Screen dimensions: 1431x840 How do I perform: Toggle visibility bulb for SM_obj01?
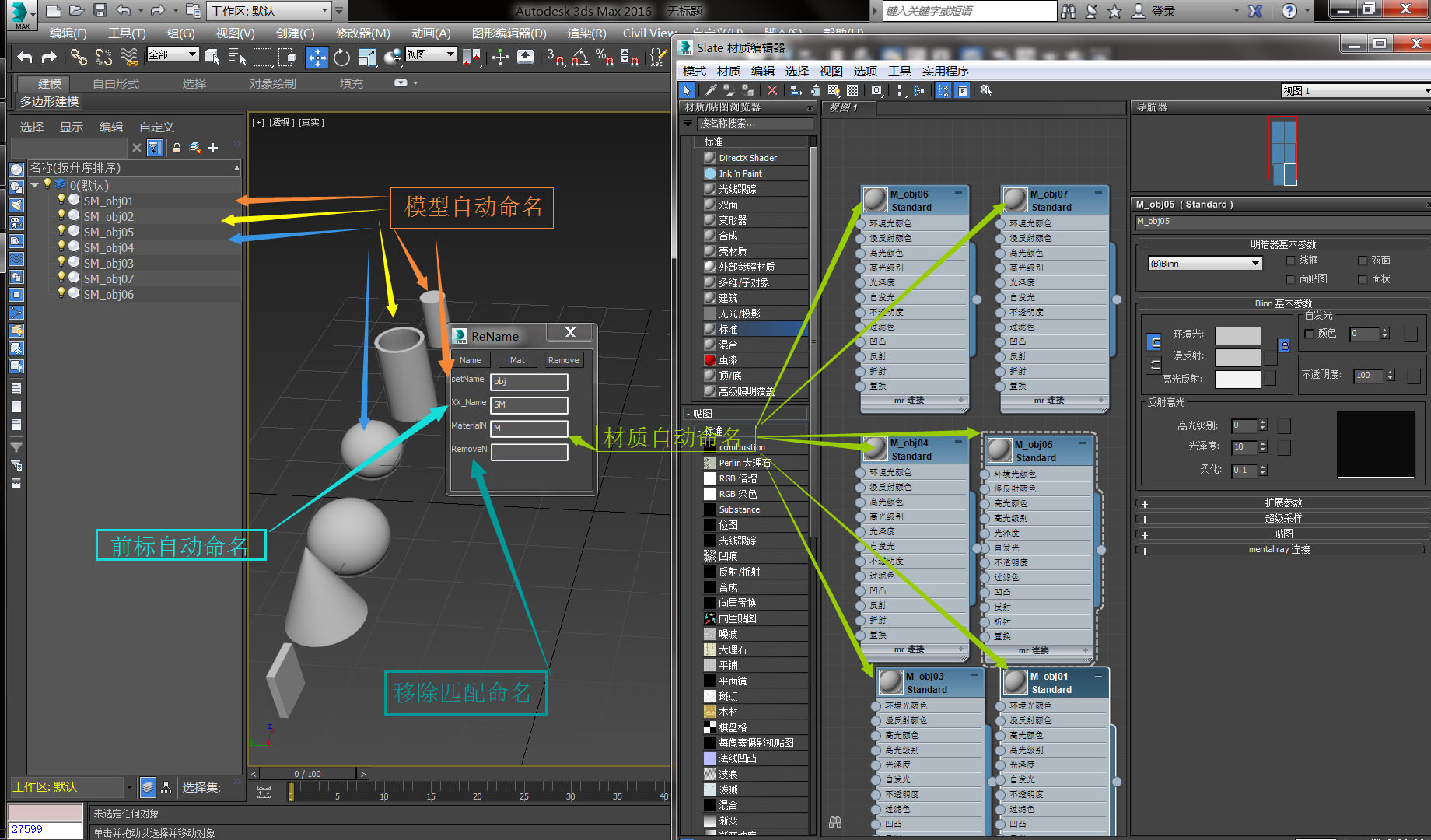click(61, 199)
